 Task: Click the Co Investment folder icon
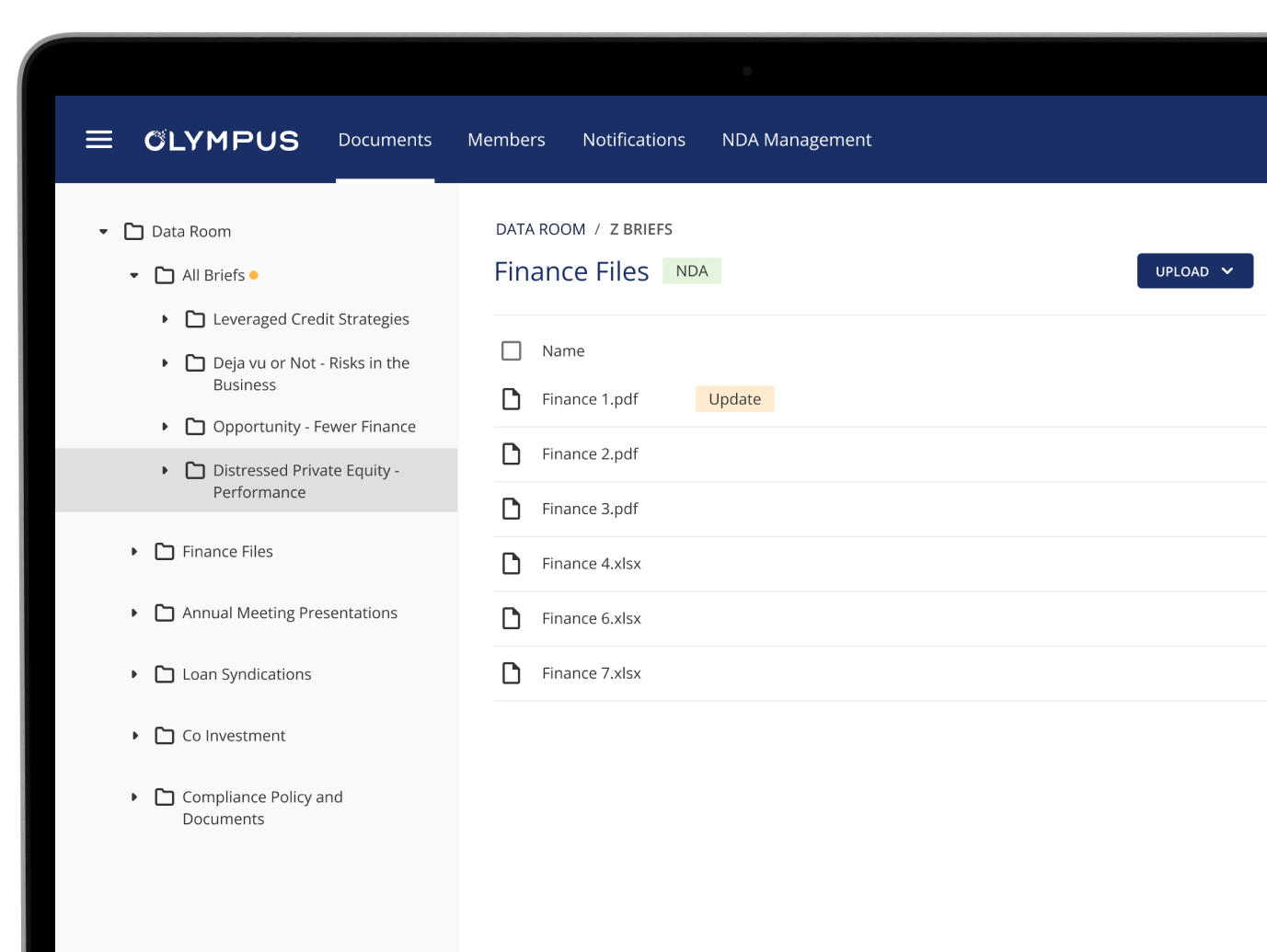pyautogui.click(x=165, y=736)
